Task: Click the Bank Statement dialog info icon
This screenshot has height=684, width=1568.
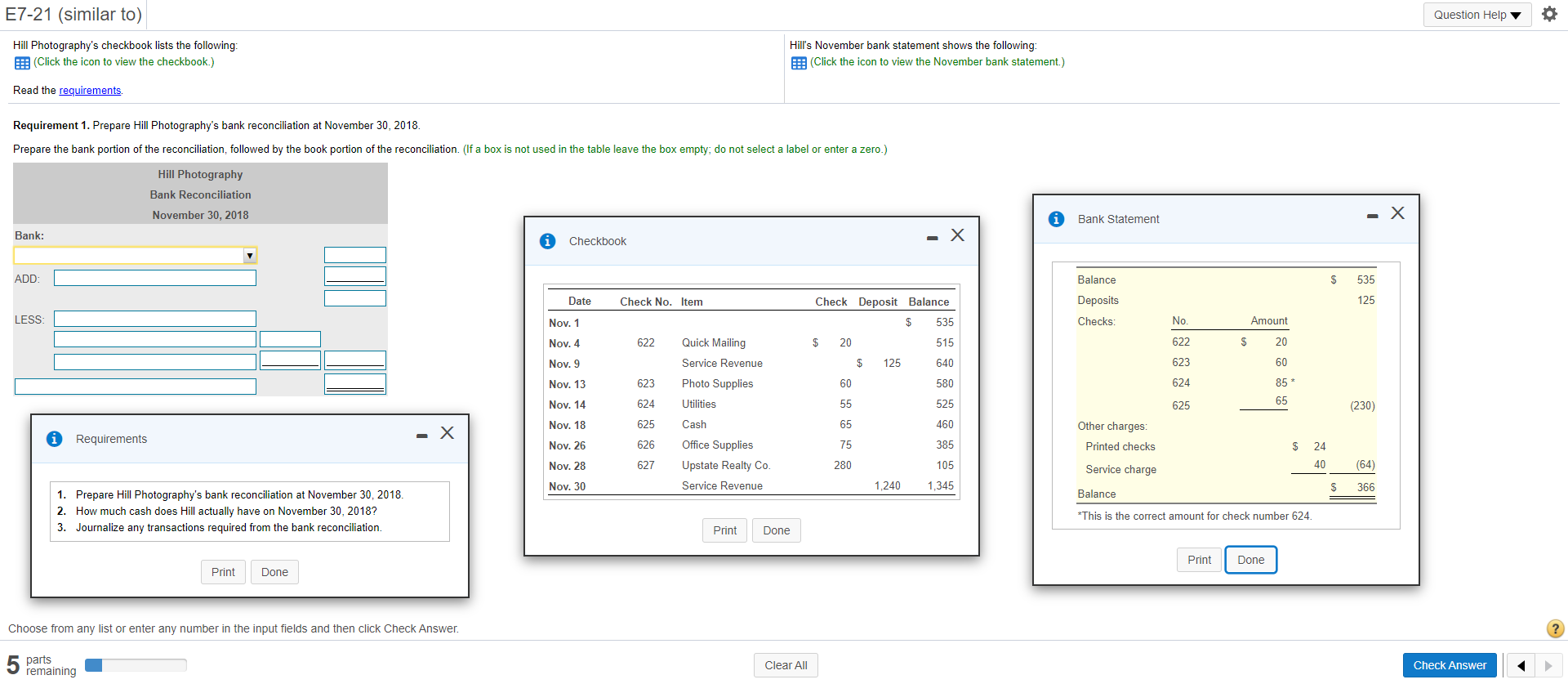Action: coord(1056,219)
